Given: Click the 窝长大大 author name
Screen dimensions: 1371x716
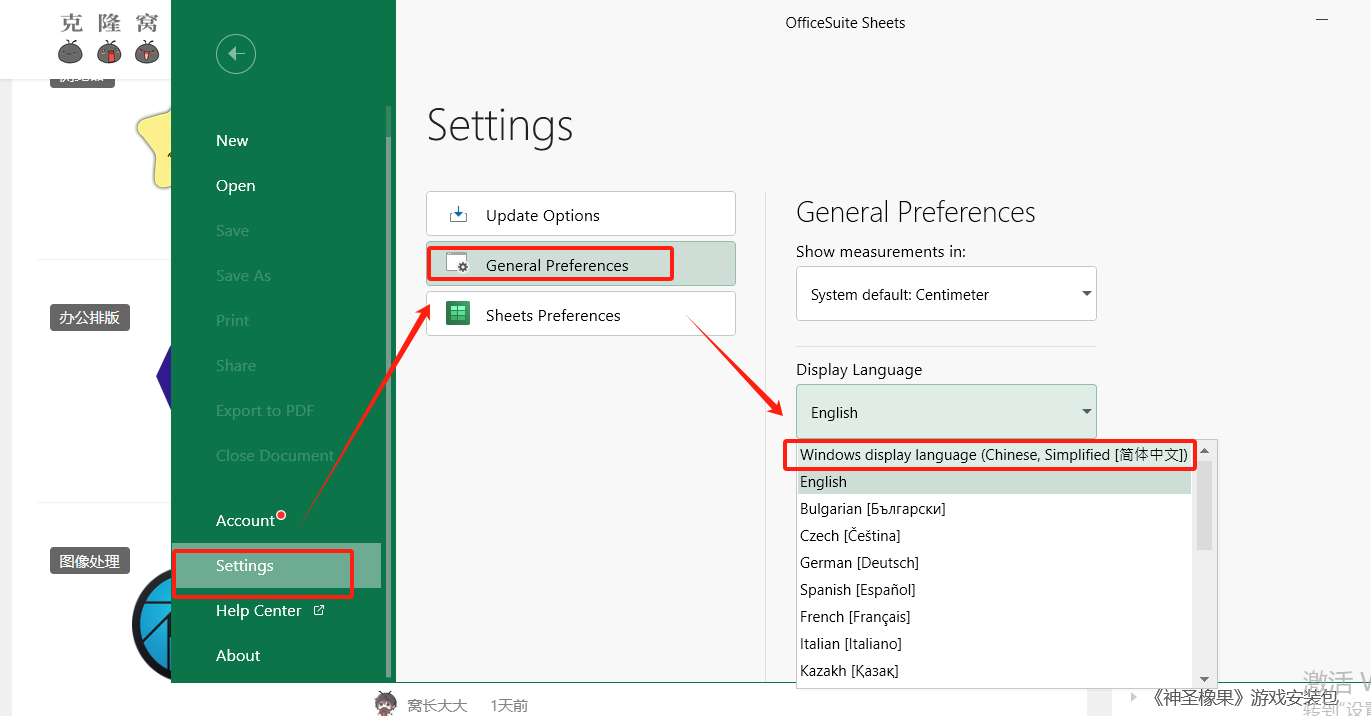Looking at the screenshot, I should point(437,705).
